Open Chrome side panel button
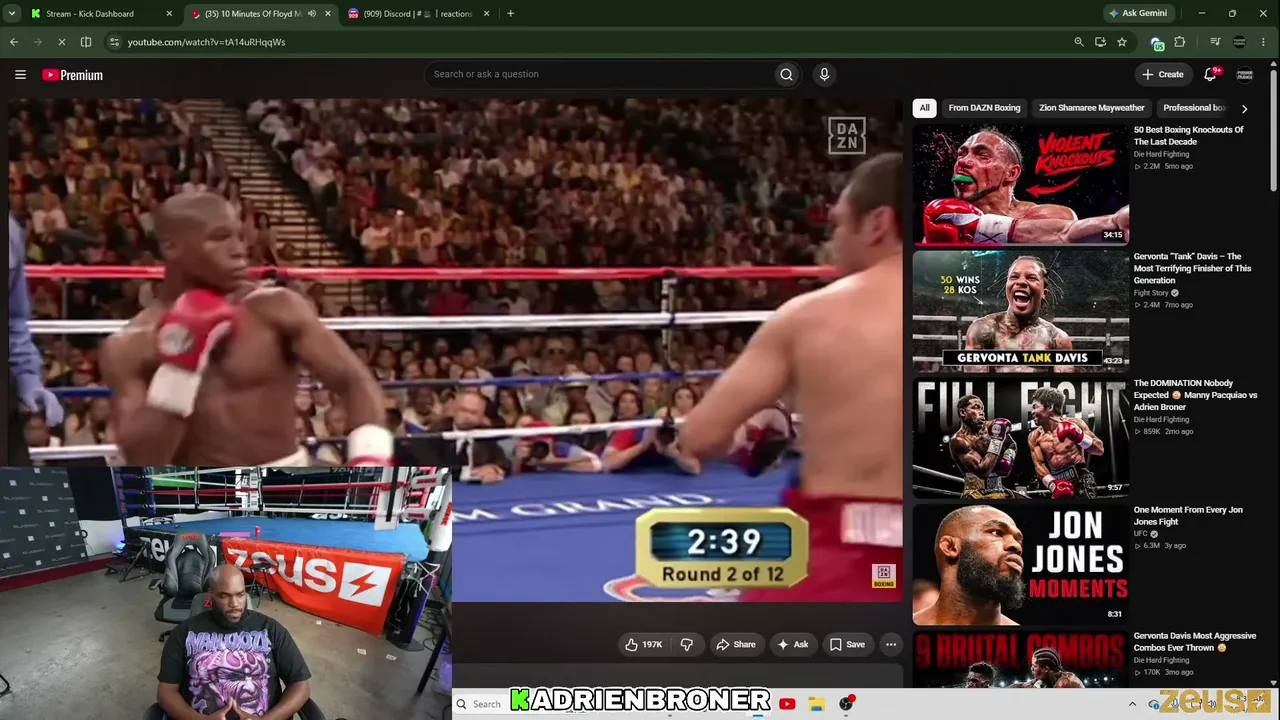This screenshot has height=720, width=1280. (86, 42)
